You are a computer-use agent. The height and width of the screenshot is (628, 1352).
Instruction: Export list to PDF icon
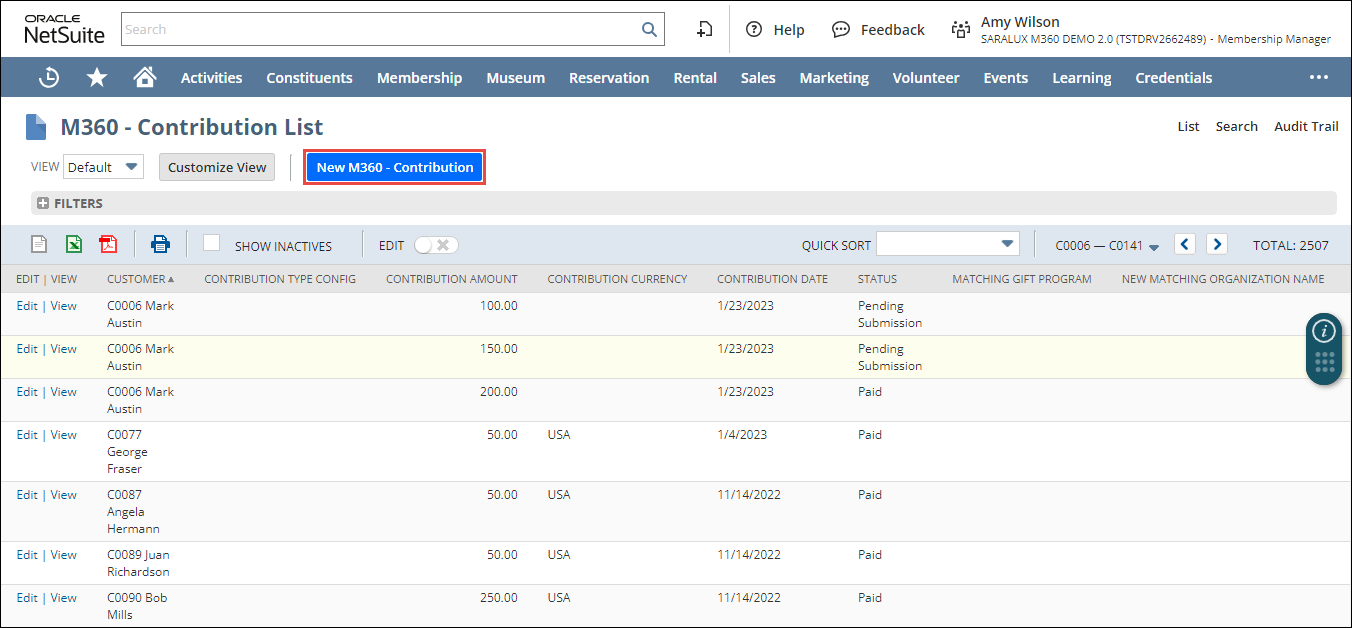coord(108,244)
